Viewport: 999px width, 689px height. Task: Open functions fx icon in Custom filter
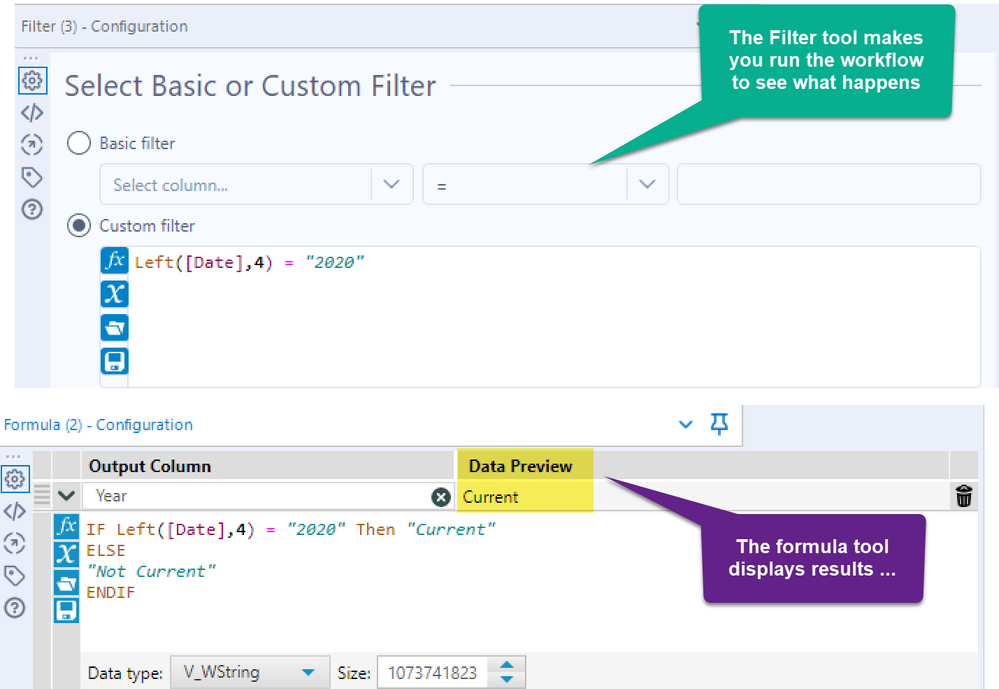pos(115,261)
